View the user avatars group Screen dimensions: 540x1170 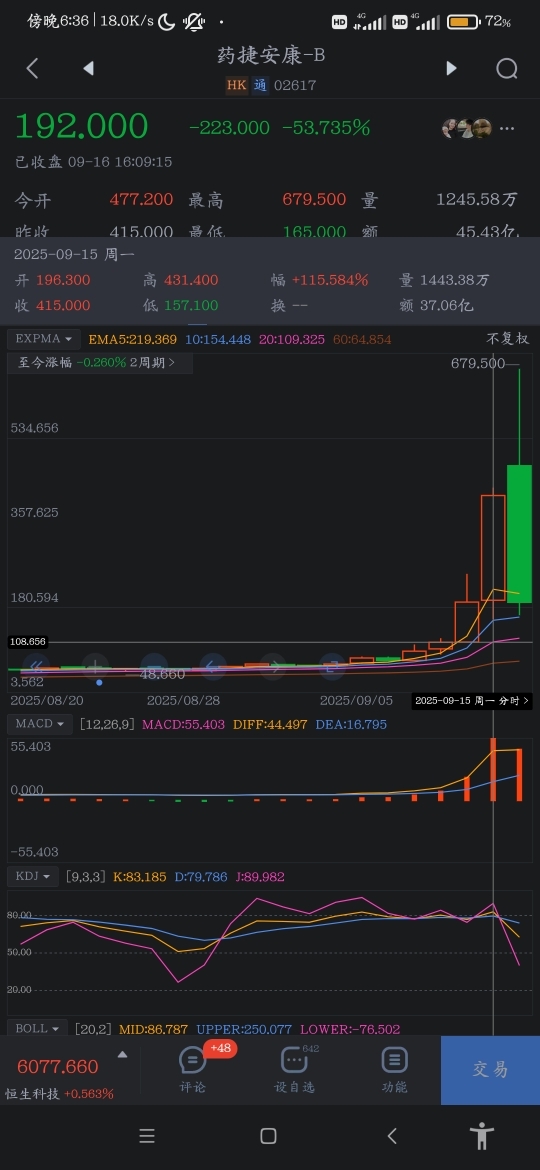(466, 128)
